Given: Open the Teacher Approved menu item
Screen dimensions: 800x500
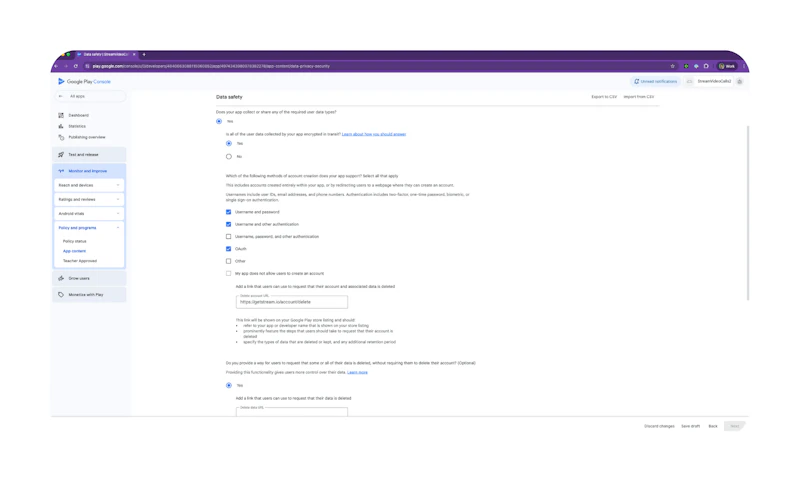Looking at the screenshot, I should (80, 261).
